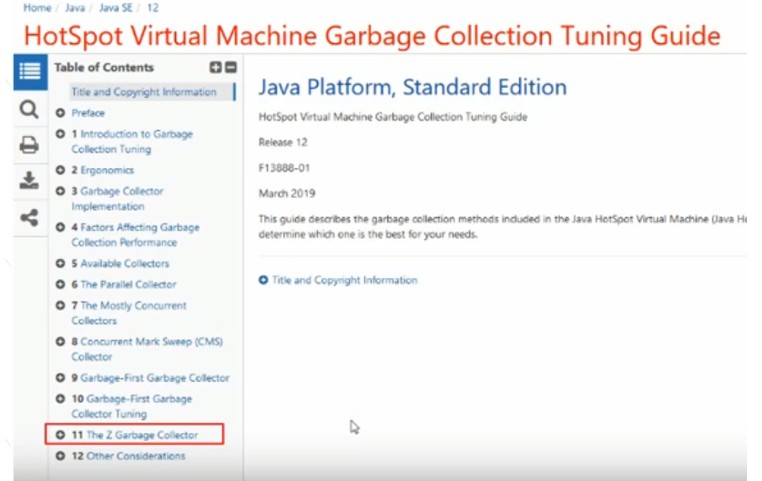Expand chapter 3 Garbage Collector Implementation

[60, 191]
